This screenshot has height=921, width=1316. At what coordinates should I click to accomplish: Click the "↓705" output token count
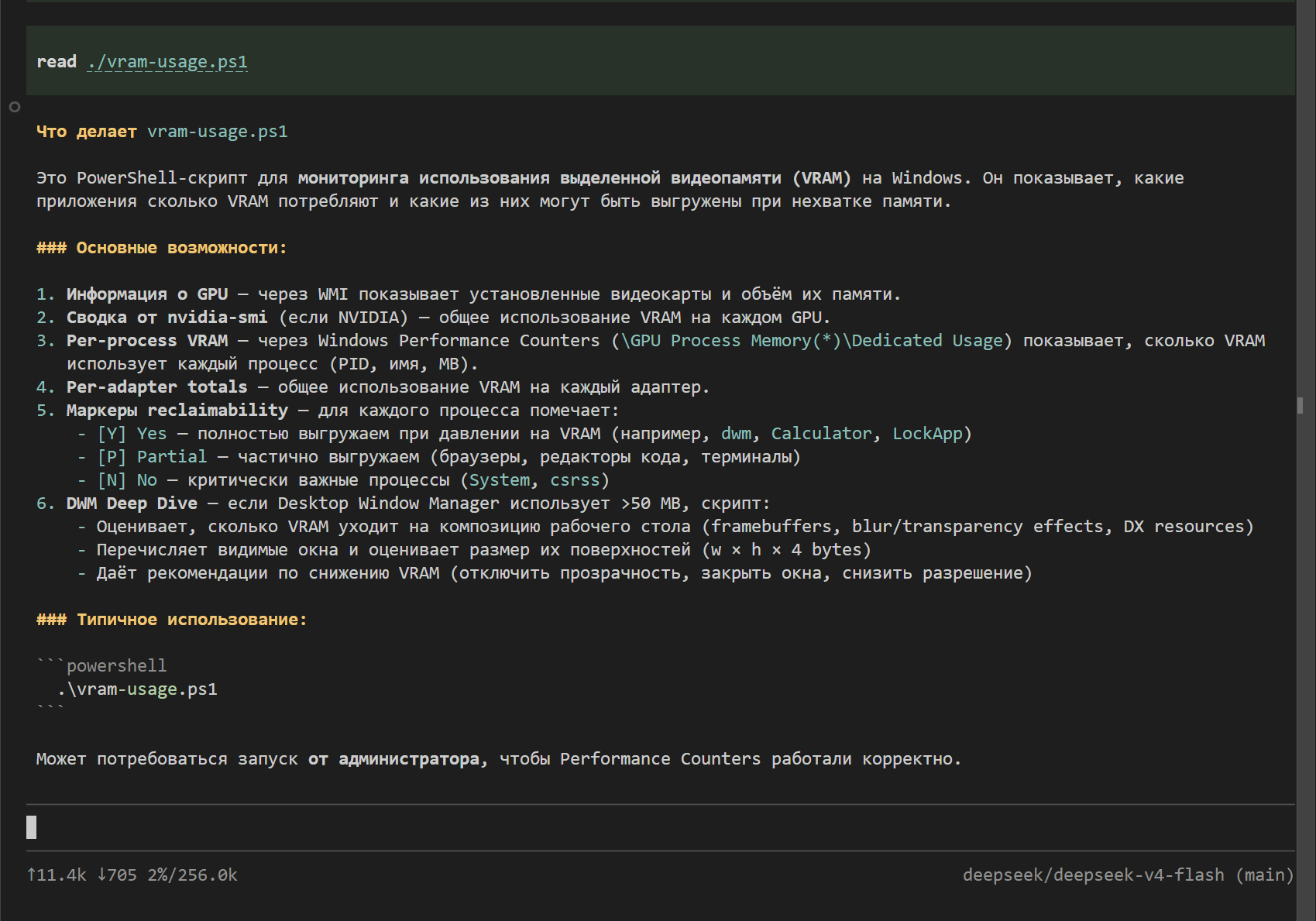pyautogui.click(x=117, y=875)
